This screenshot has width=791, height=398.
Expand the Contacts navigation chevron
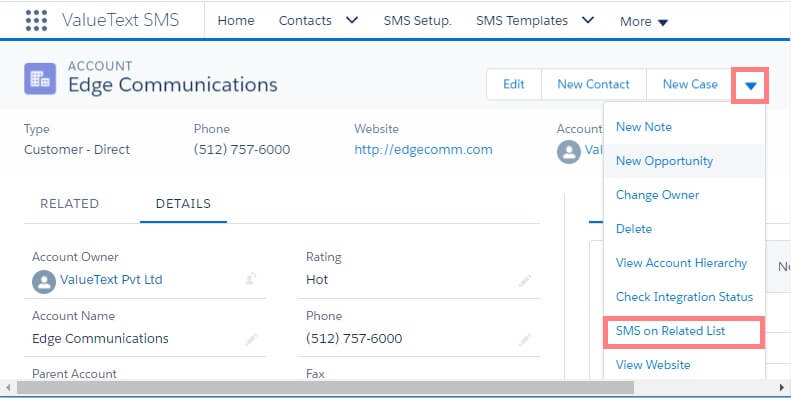pyautogui.click(x=352, y=20)
